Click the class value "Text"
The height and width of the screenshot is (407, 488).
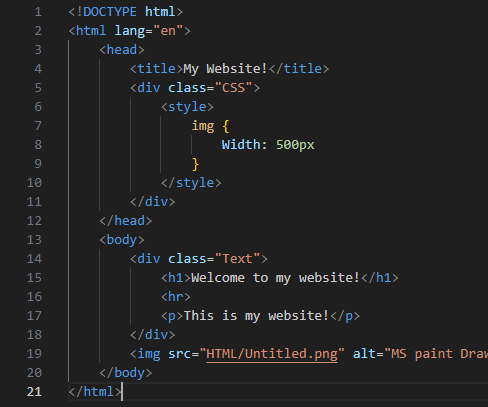tap(237, 259)
